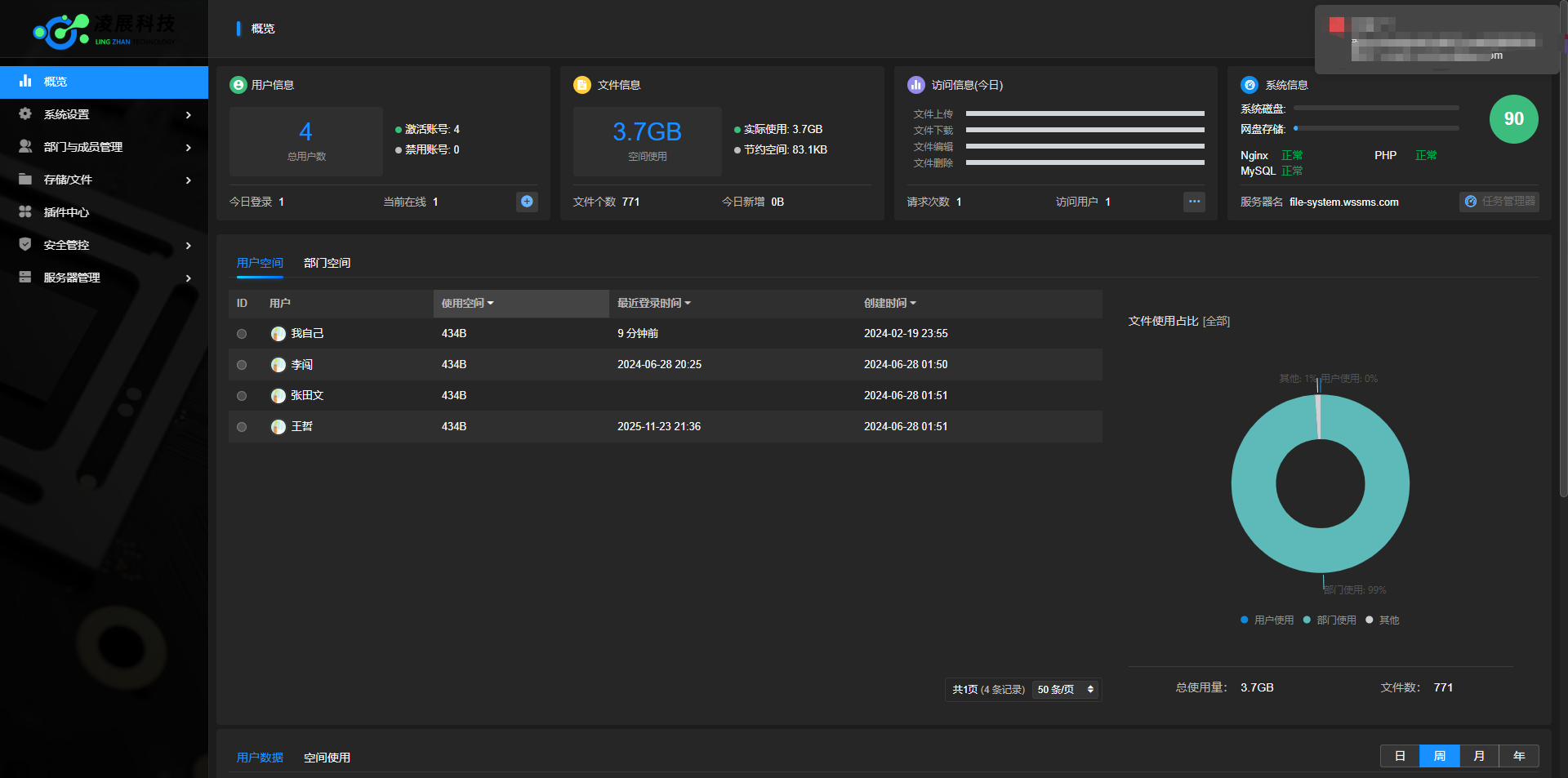Switch to the 部门空间 tab
Viewport: 1568px width, 778px height.
(327, 263)
